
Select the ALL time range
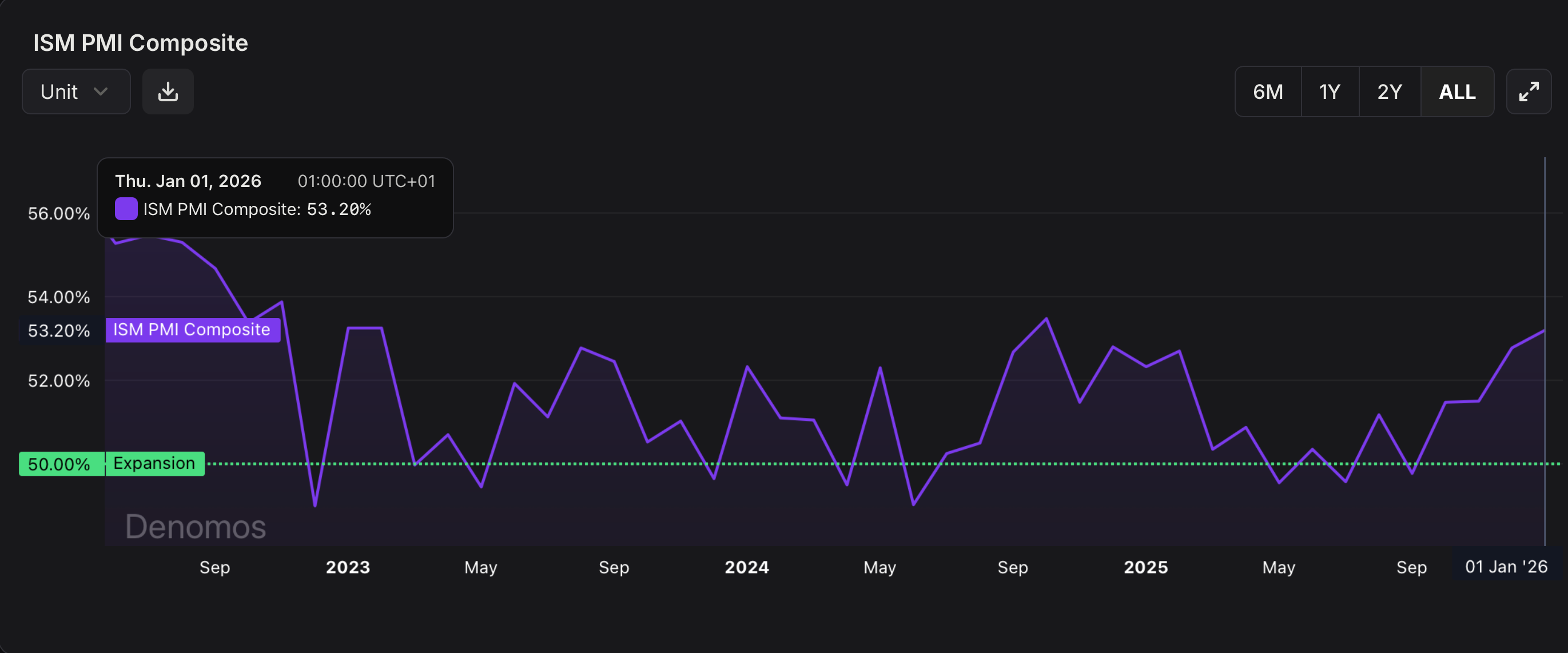pyautogui.click(x=1456, y=91)
